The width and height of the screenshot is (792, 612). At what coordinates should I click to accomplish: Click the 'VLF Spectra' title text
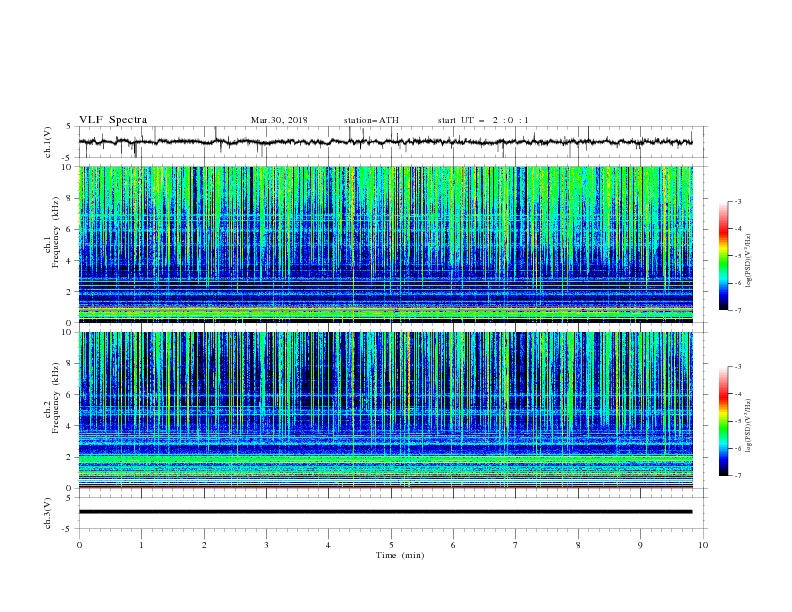point(113,120)
